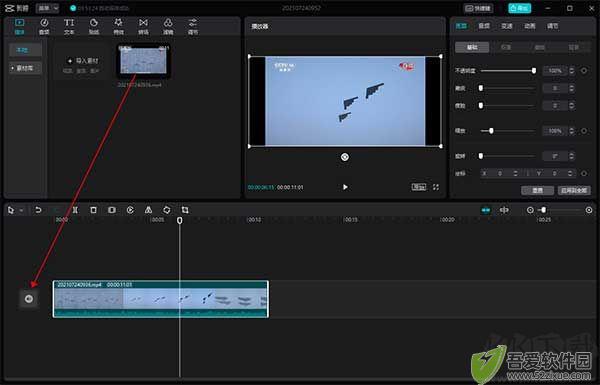Switch to the 变速 speed tab

tap(507, 26)
